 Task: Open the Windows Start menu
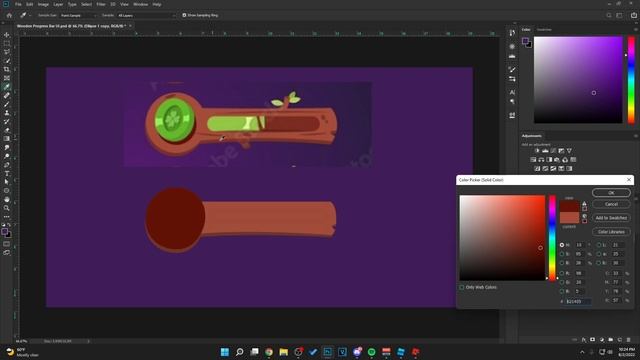click(224, 352)
